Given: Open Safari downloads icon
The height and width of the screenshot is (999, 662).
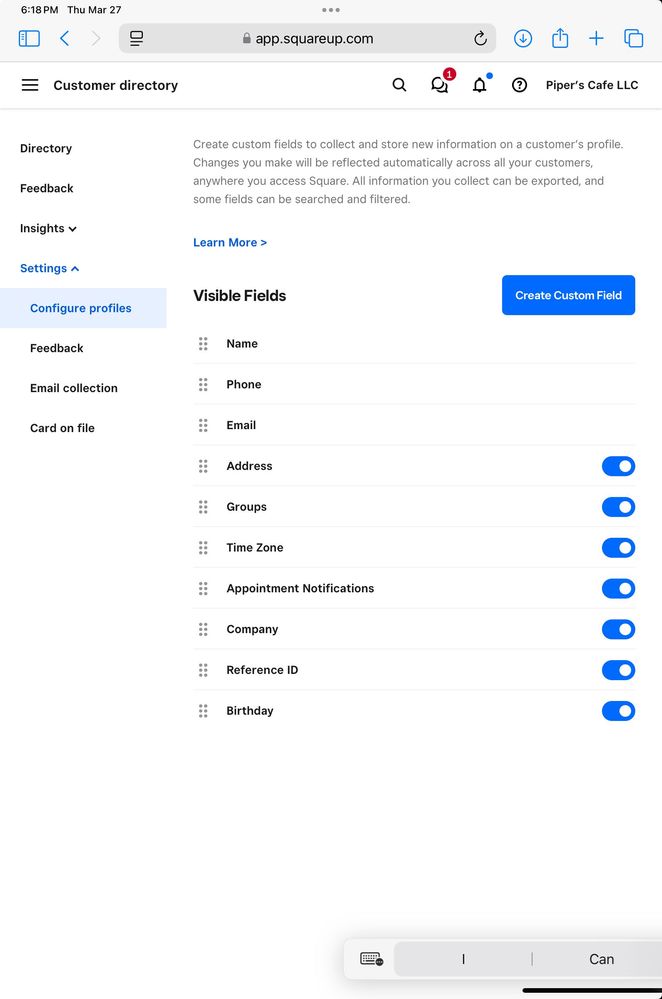Looking at the screenshot, I should pyautogui.click(x=523, y=38).
